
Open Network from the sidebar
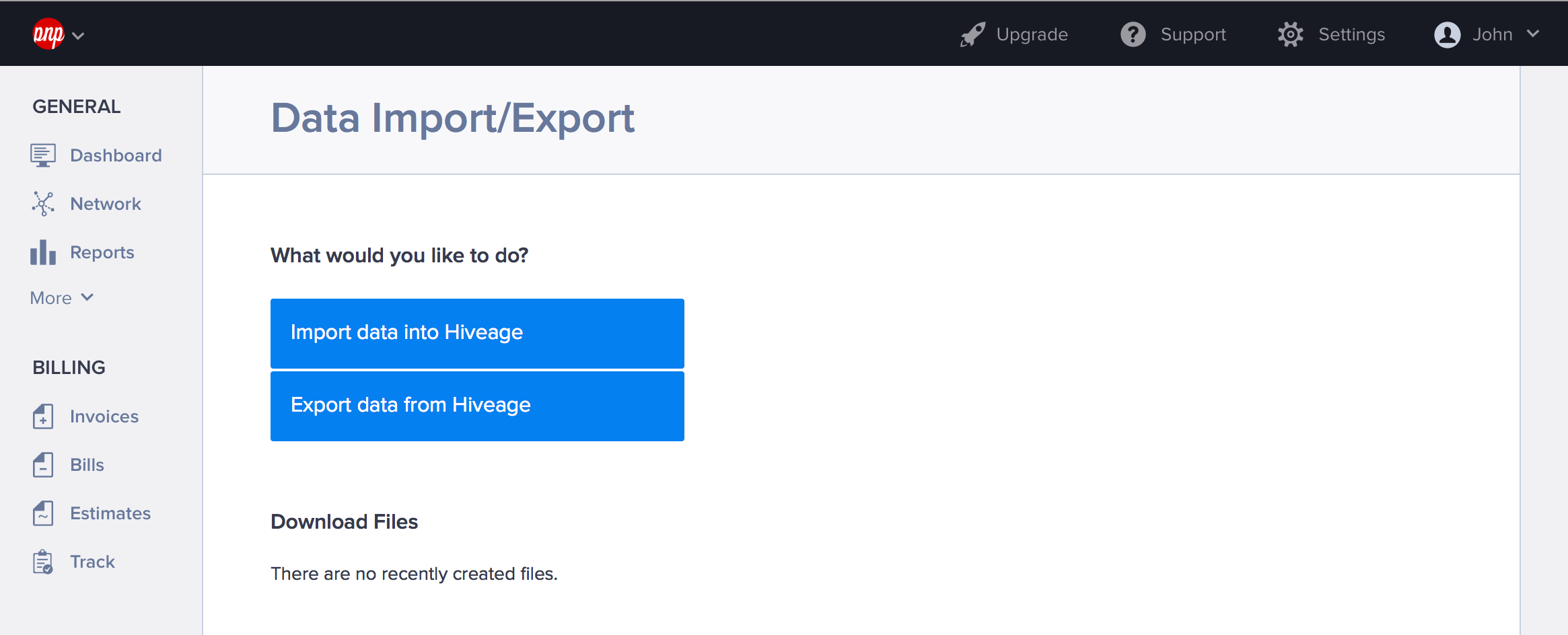coord(106,204)
